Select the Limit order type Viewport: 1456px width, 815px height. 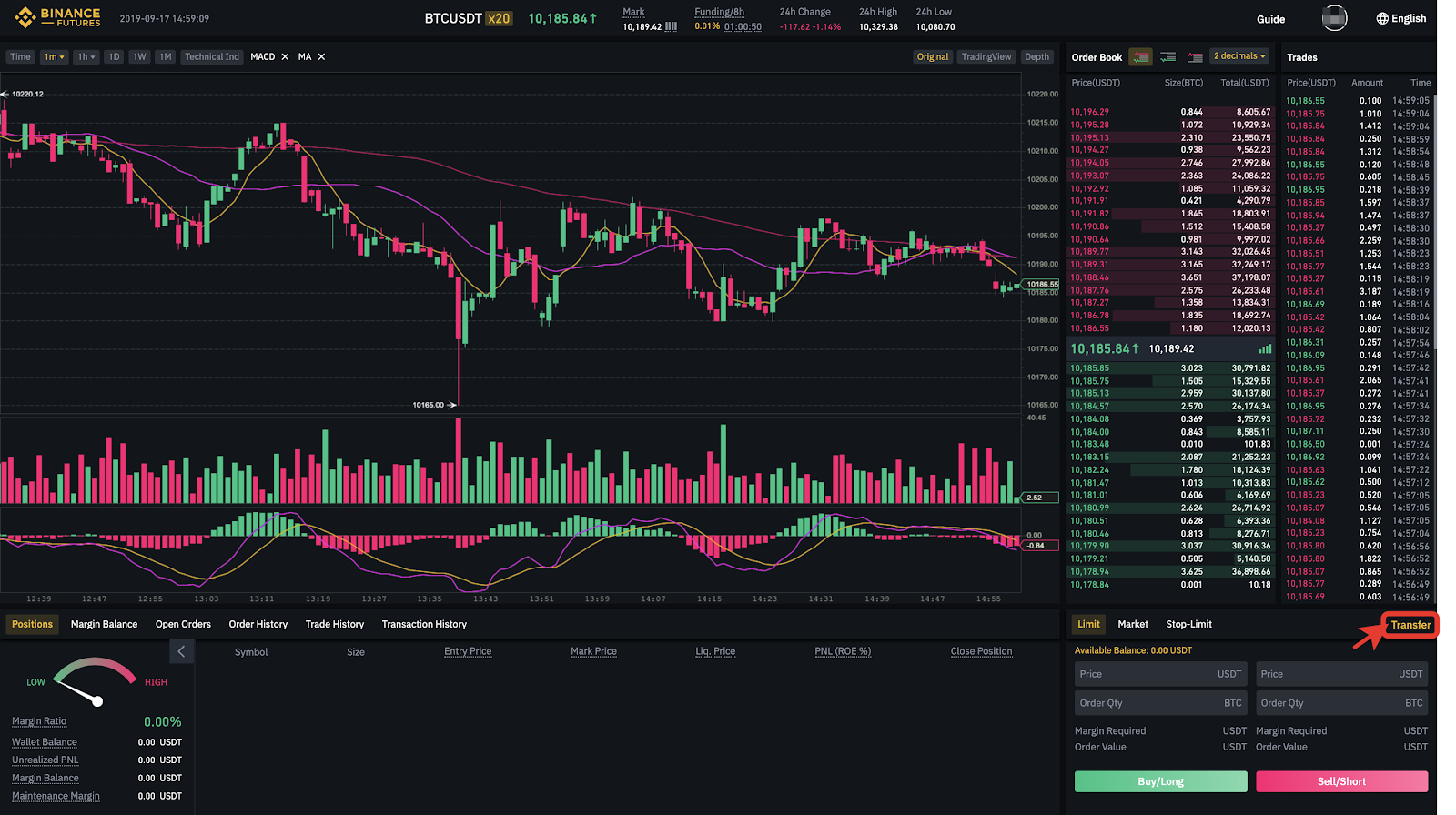coord(1089,624)
